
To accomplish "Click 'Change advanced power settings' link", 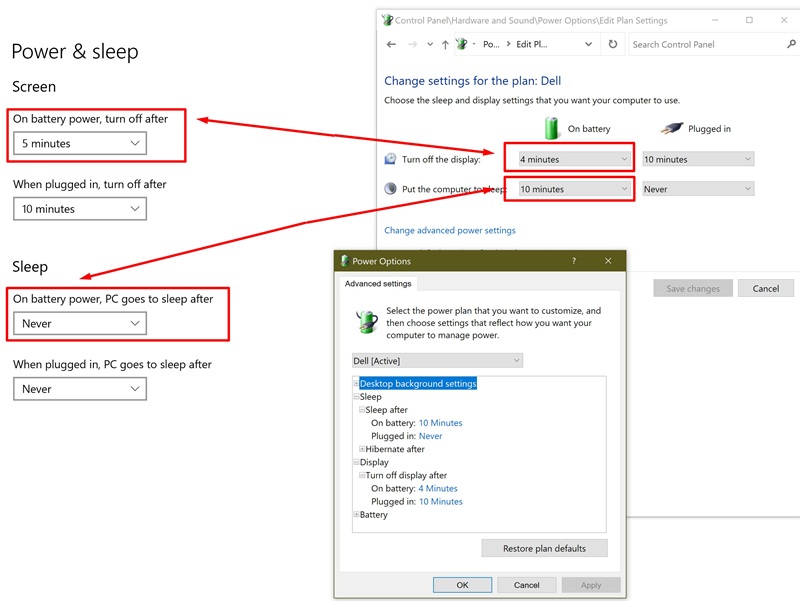I will [450, 230].
